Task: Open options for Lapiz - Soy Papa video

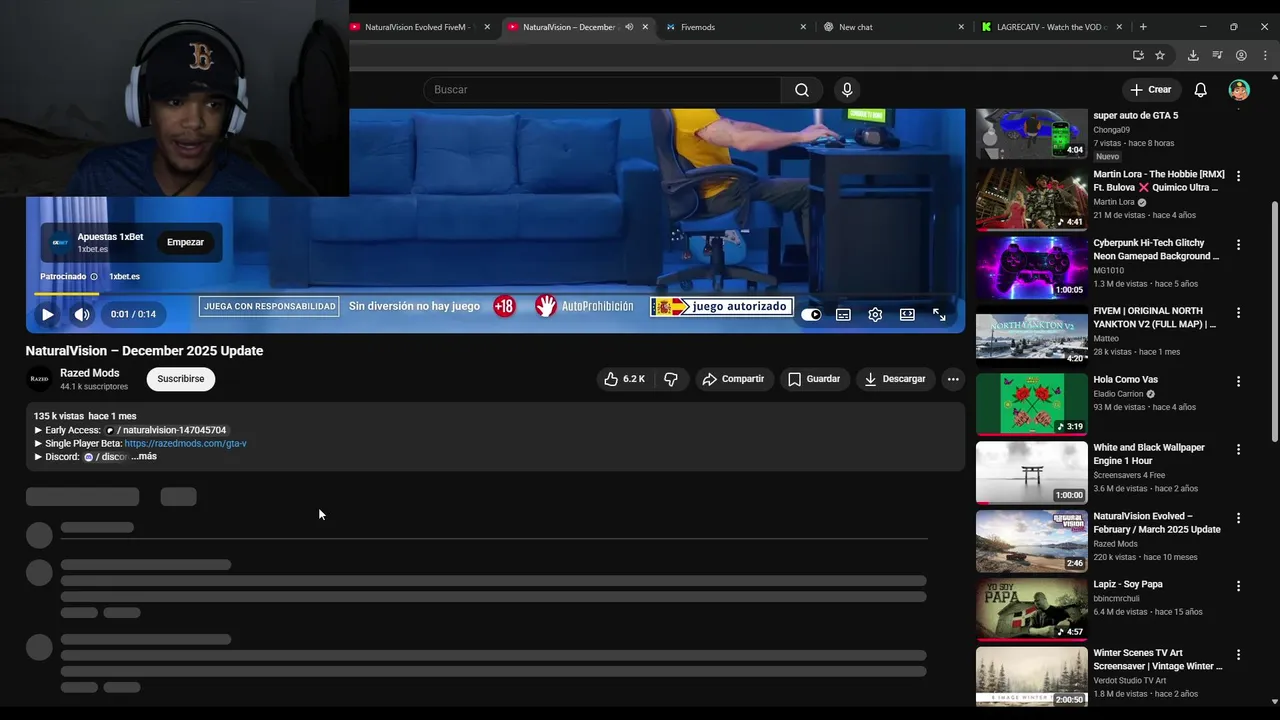Action: pos(1238,586)
